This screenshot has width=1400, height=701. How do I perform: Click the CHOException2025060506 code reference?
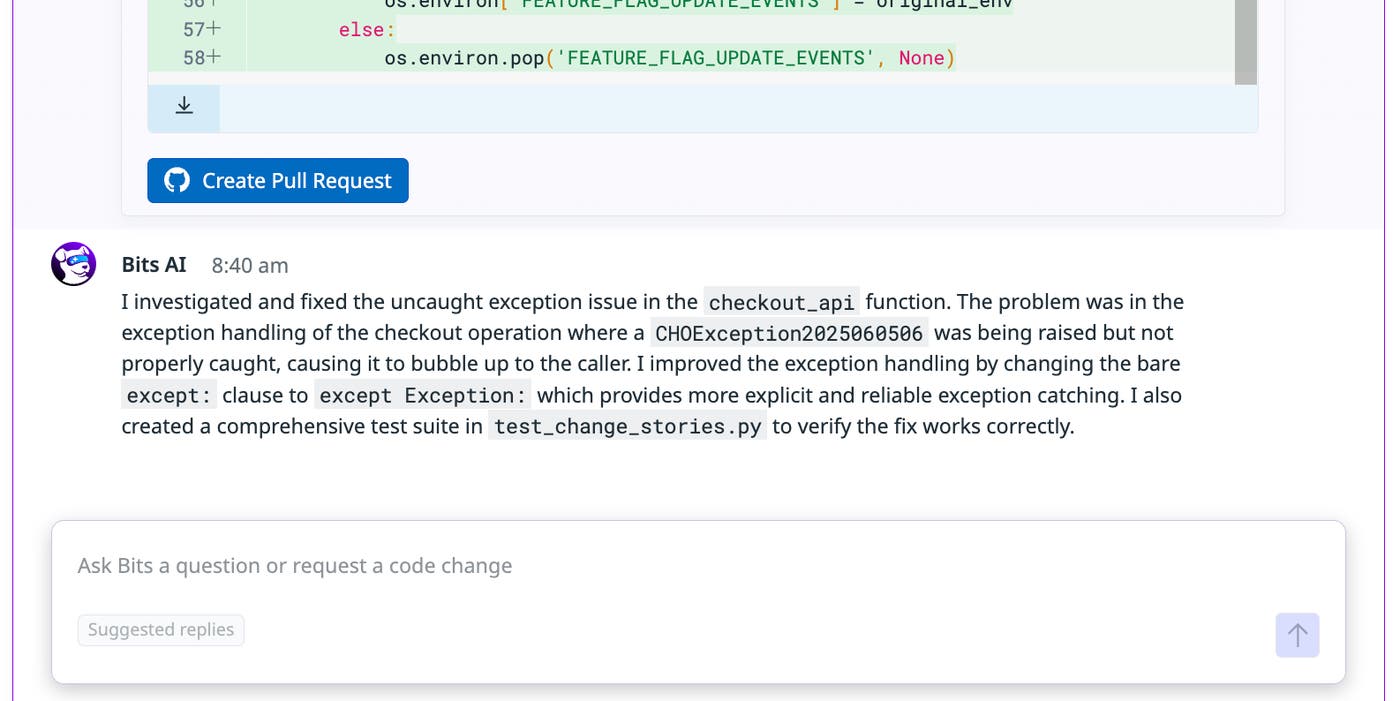pos(786,332)
